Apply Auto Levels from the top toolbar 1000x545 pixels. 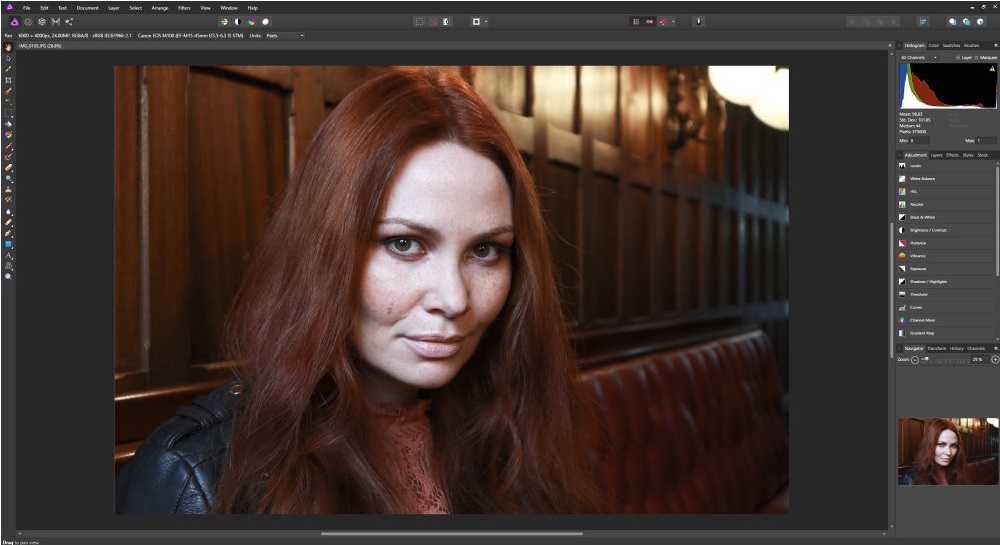pos(224,22)
